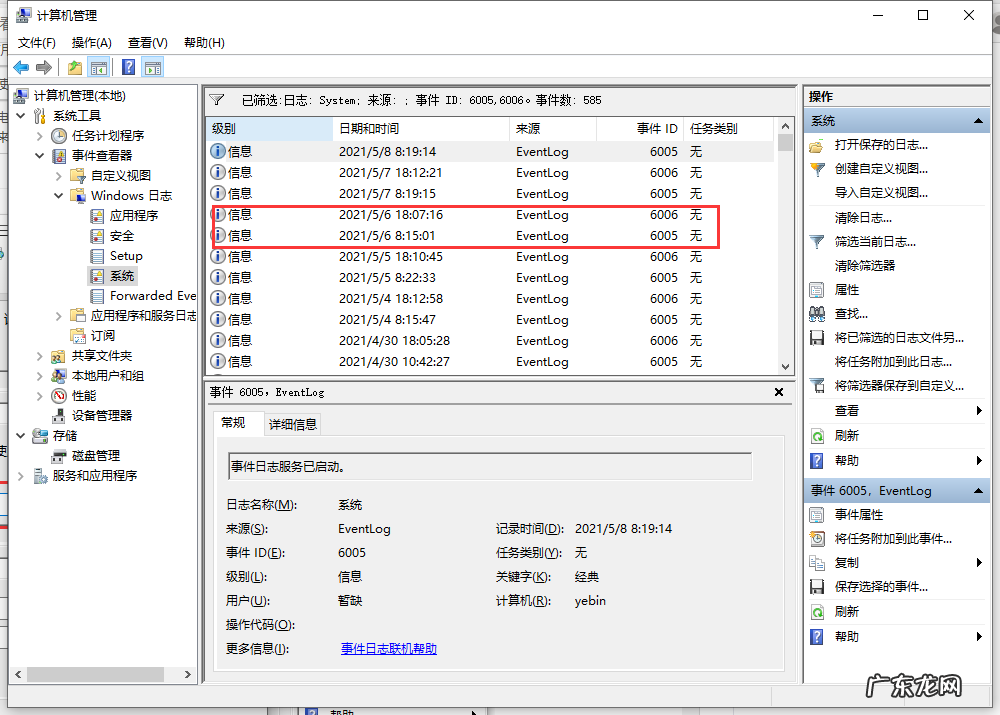The height and width of the screenshot is (715, 1000).
Task: Click the back navigation arrow
Action: pos(22,66)
